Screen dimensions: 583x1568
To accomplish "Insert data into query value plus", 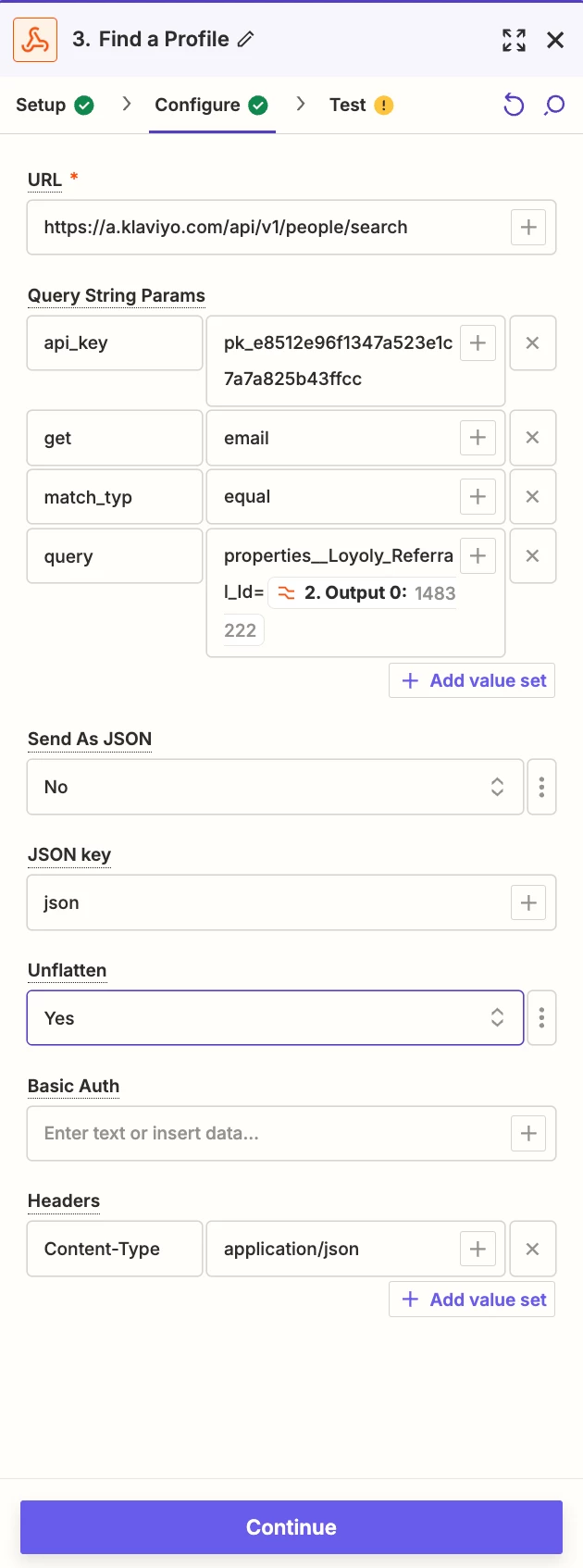I will [478, 555].
